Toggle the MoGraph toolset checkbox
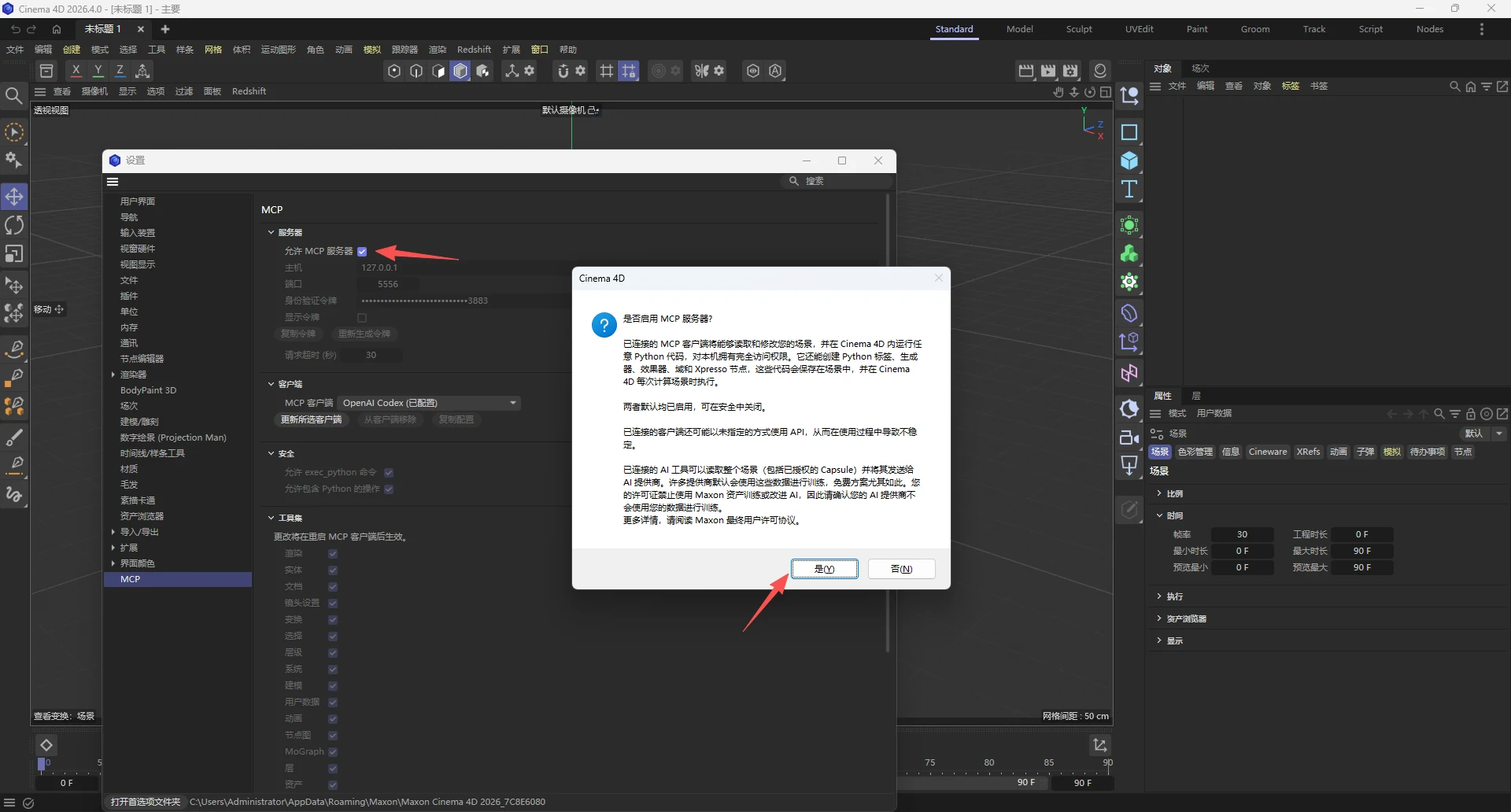This screenshot has width=1511, height=812. pyautogui.click(x=333, y=752)
